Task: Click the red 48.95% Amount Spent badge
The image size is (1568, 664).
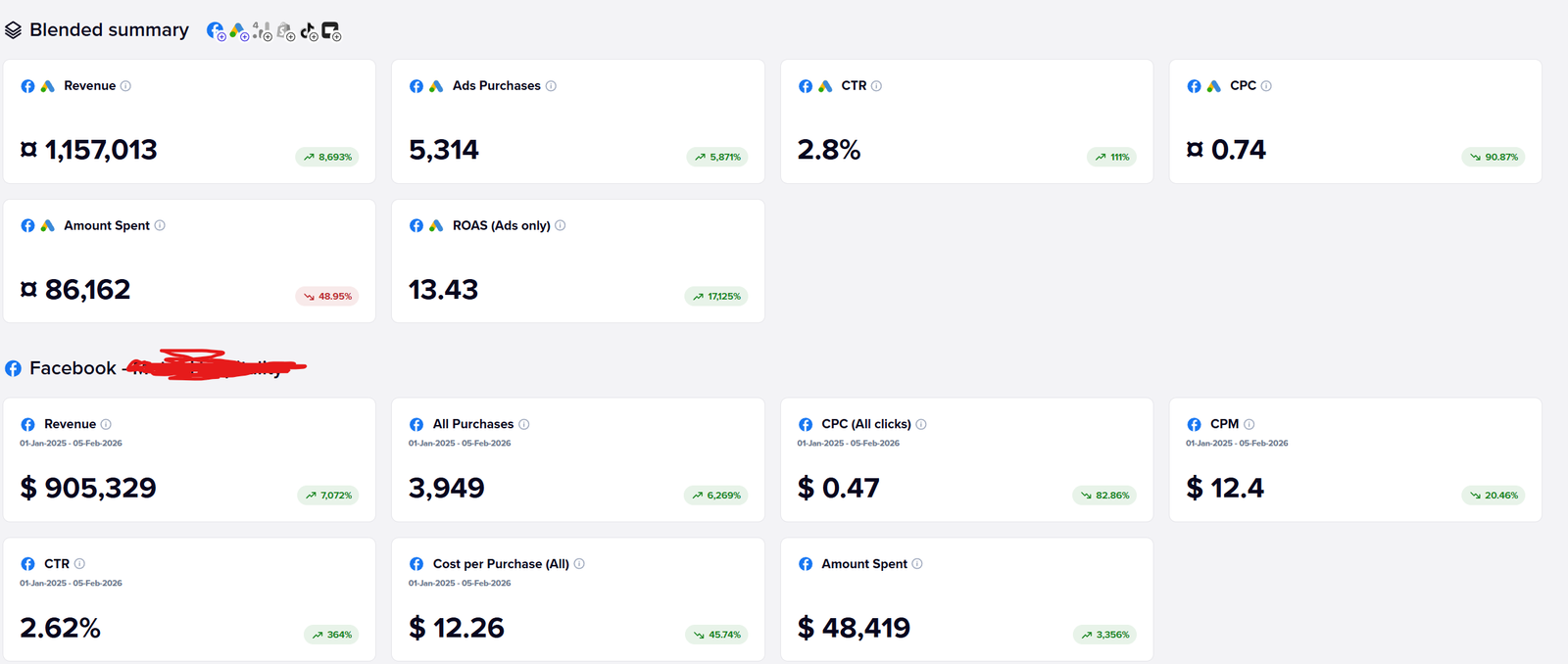Action: tap(327, 297)
